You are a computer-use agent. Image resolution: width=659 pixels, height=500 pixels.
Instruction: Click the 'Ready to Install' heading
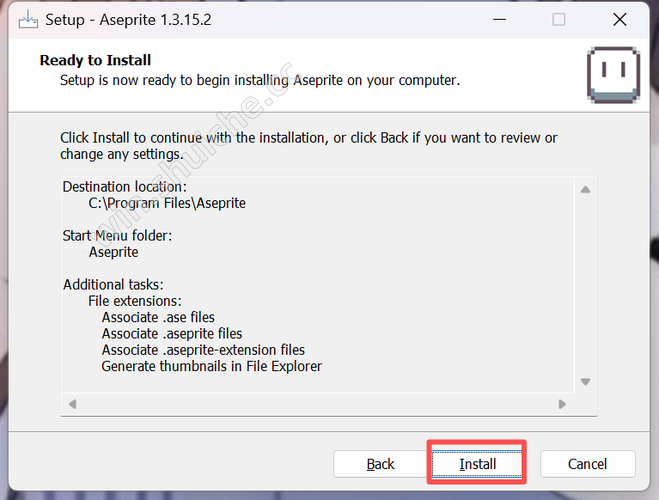click(95, 61)
